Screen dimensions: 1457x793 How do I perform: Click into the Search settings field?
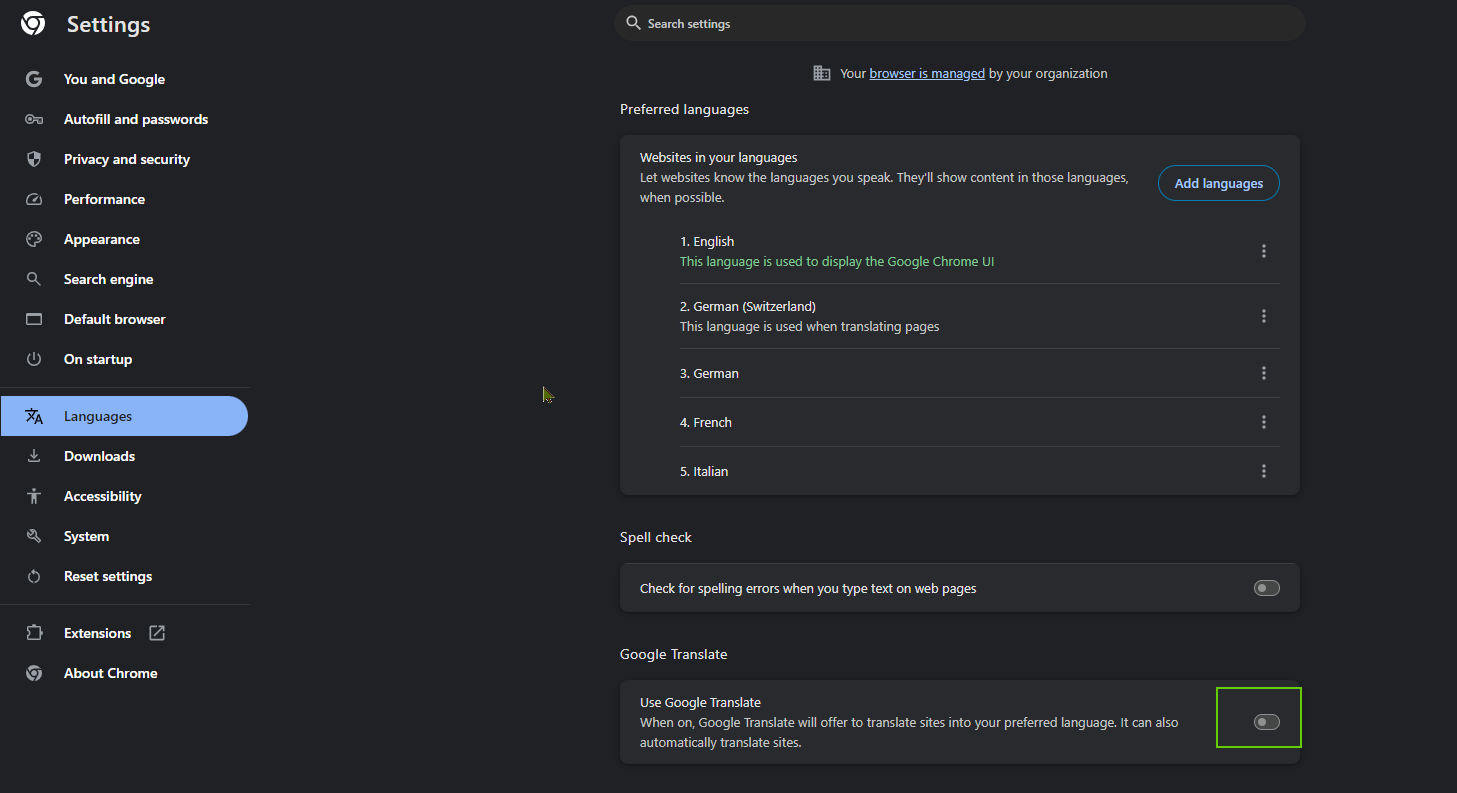click(960, 23)
